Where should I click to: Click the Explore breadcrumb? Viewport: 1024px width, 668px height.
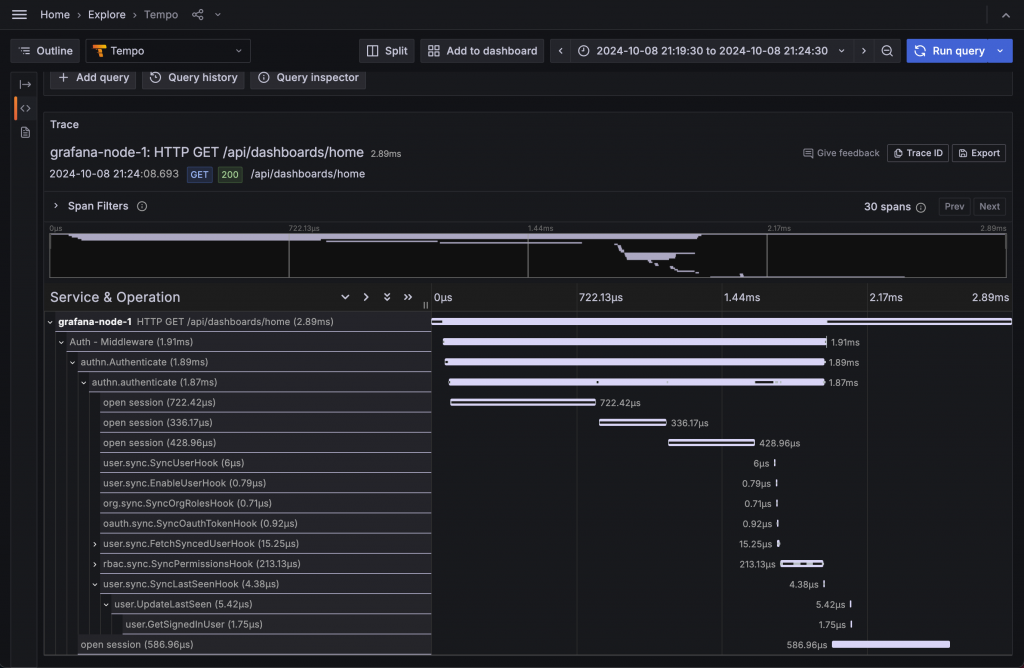(x=106, y=14)
